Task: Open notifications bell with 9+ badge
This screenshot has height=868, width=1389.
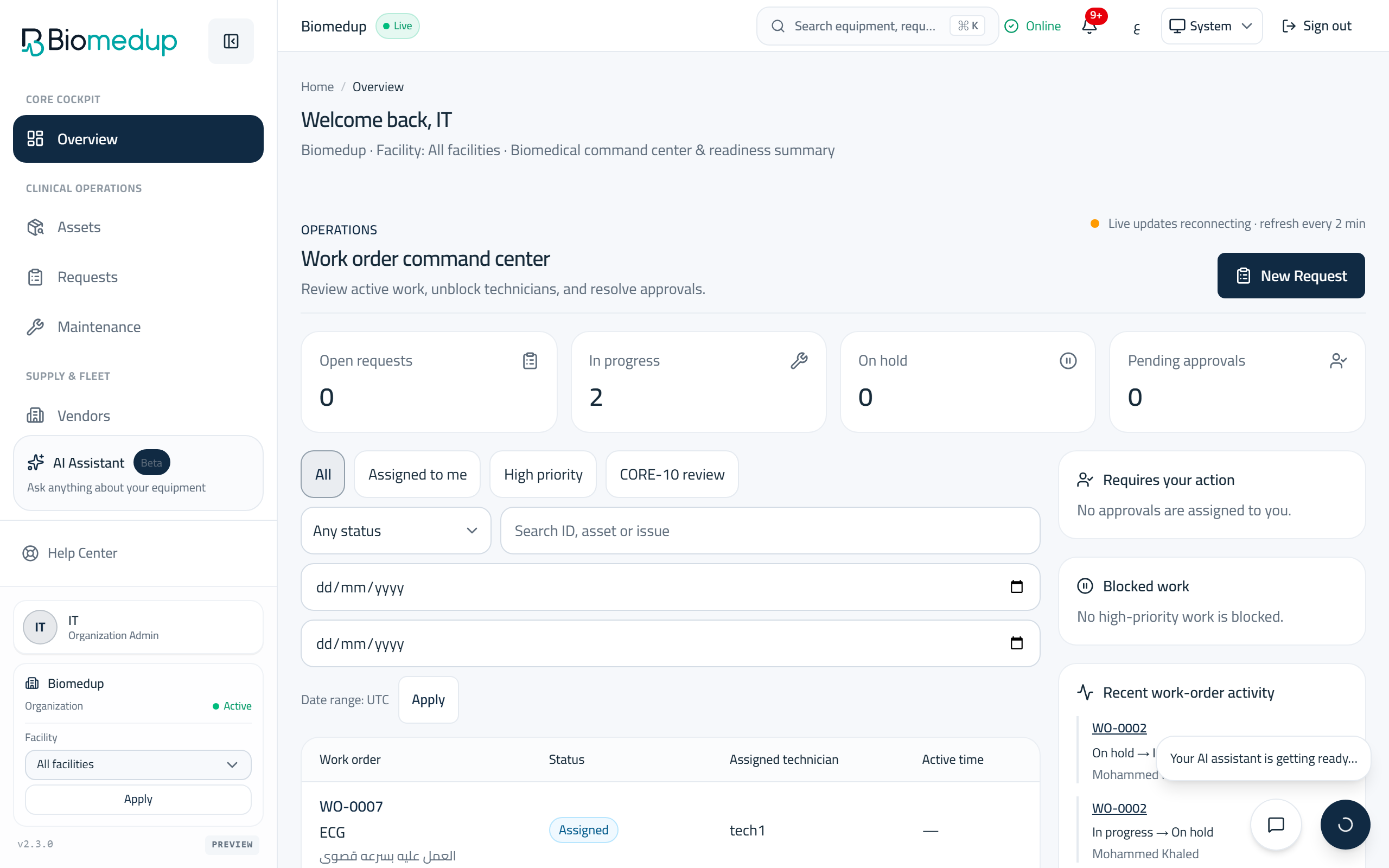Action: point(1090,26)
